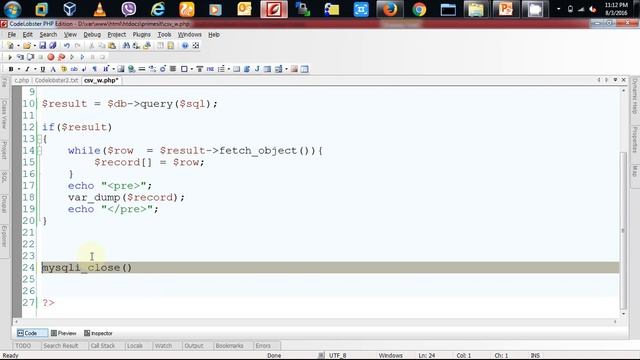Image resolution: width=640 pixels, height=360 pixels.
Task: Click the Save All toolbar icon
Action: (x=53, y=46)
